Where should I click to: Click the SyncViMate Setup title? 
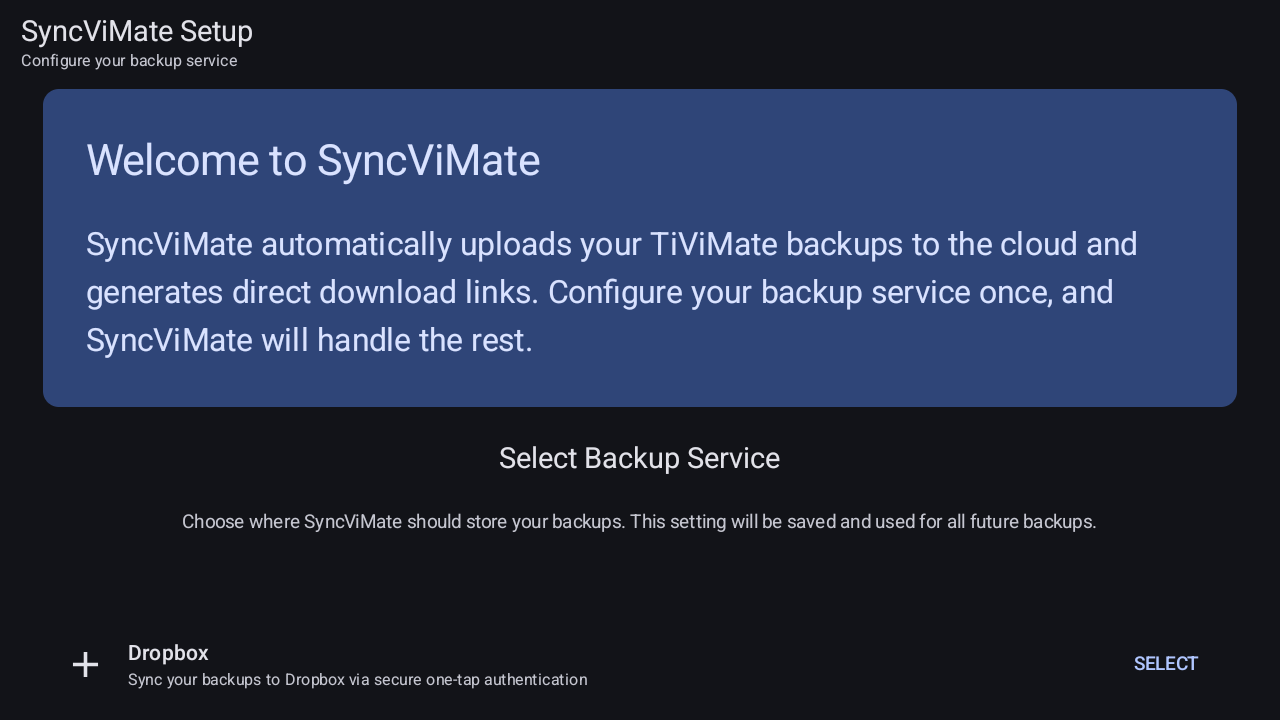click(x=137, y=30)
